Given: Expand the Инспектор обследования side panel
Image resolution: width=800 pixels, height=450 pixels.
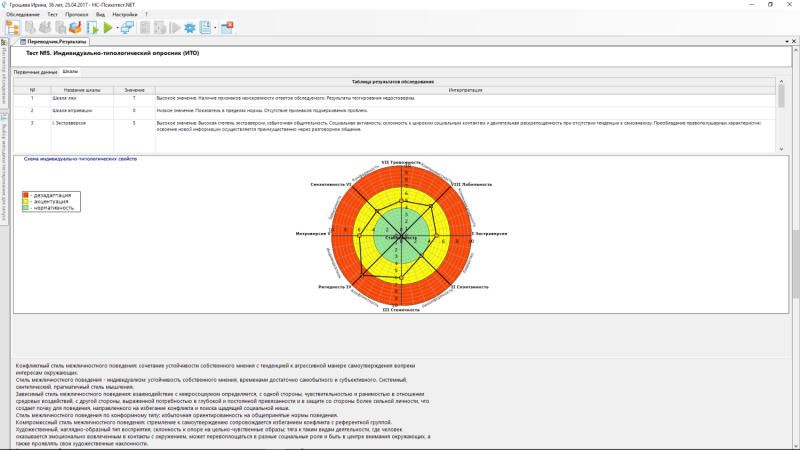Looking at the screenshot, I should 4,71.
